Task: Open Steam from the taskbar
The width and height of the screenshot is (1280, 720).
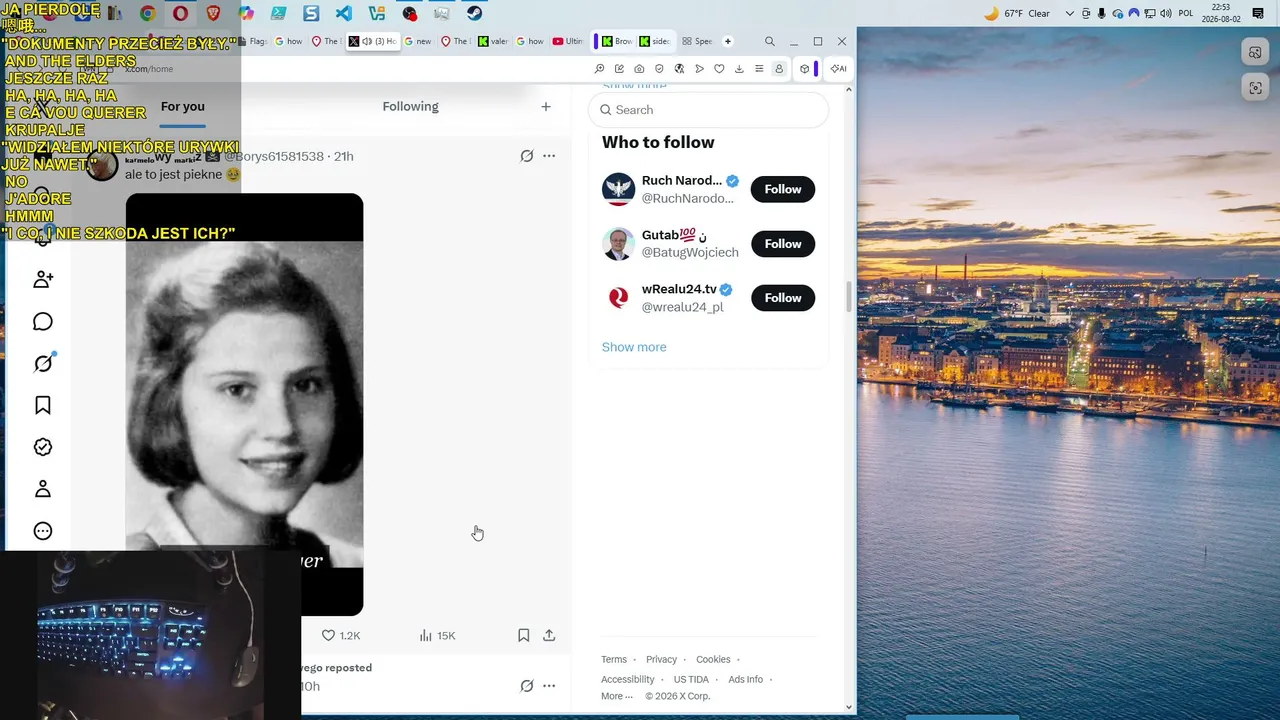Action: 475,13
